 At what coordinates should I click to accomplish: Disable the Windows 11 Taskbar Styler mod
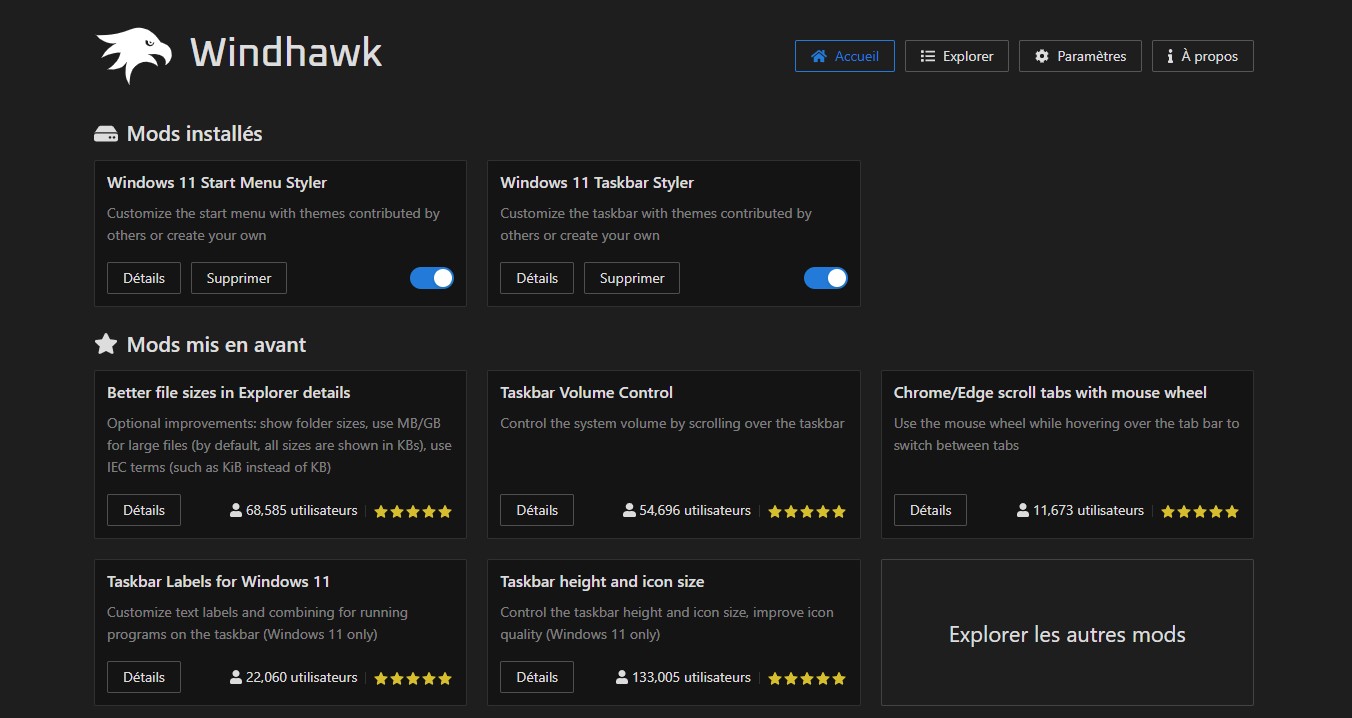(x=826, y=278)
